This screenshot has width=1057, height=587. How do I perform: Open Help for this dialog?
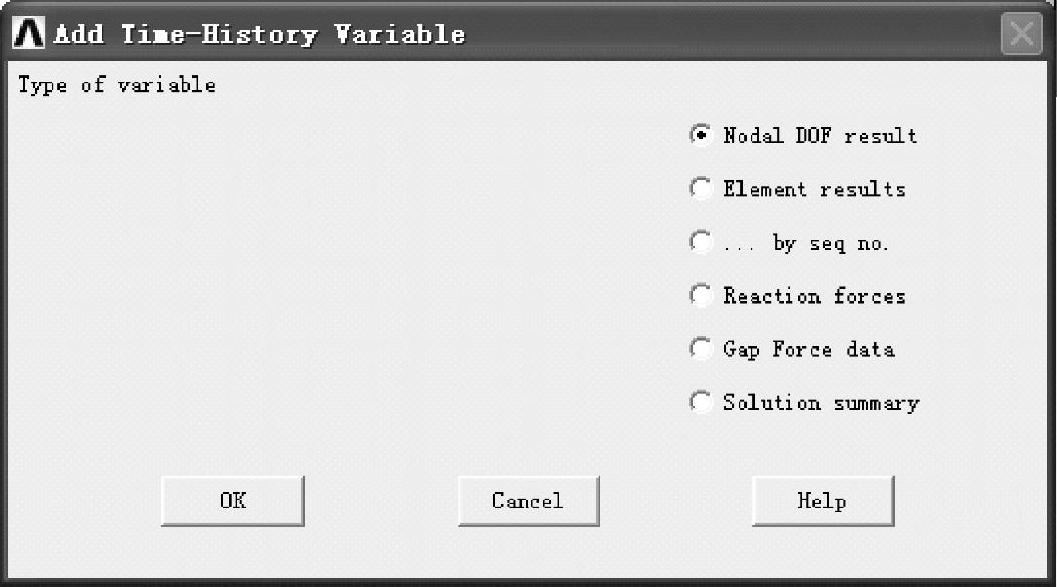point(822,501)
